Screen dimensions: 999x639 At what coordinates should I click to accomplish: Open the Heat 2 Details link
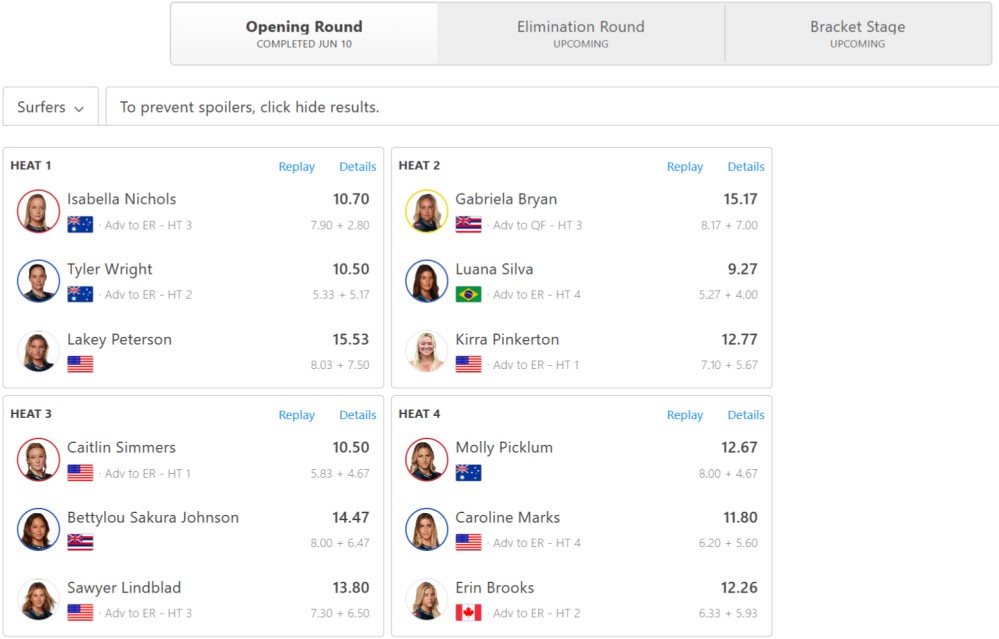(745, 166)
